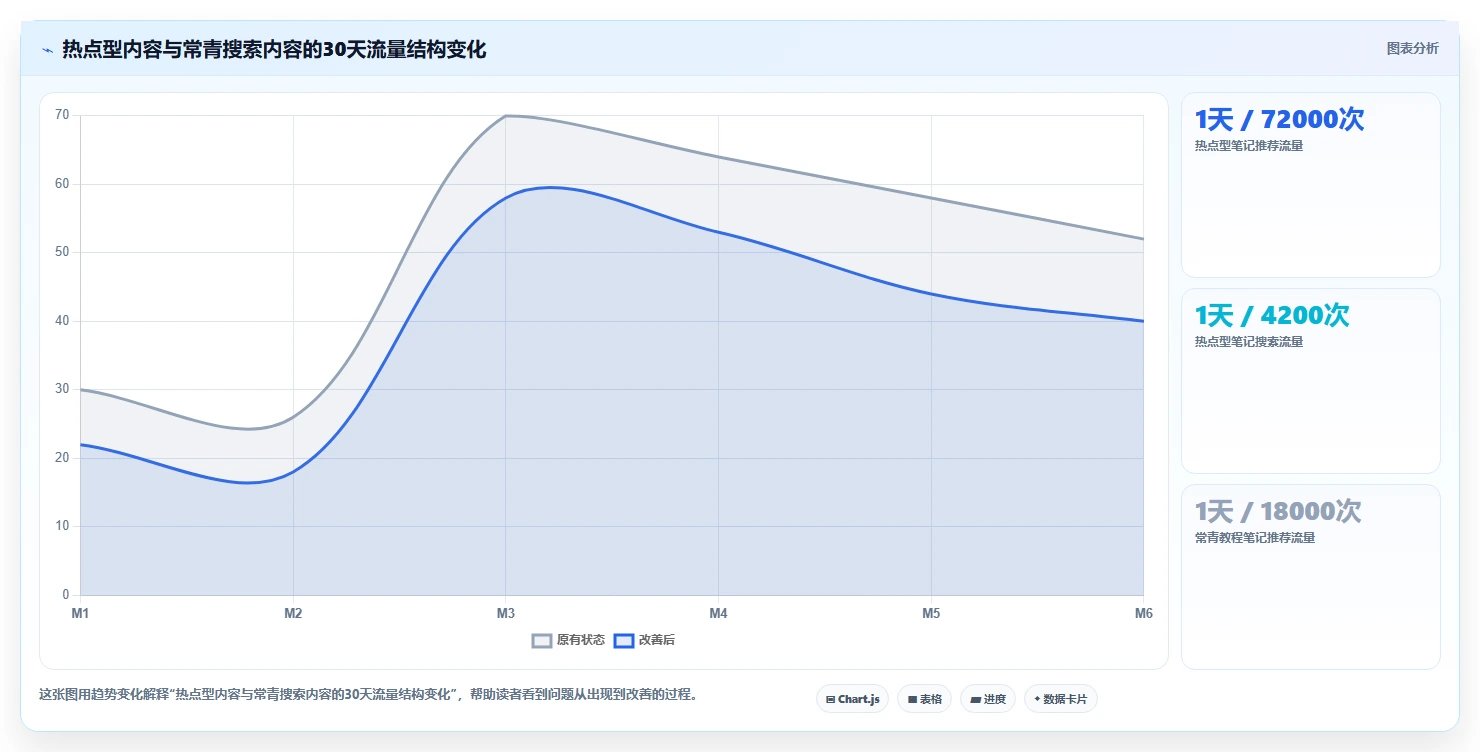
Task: Click the chart description starting with 这张图用趋势变化解释
Action: click(368, 694)
